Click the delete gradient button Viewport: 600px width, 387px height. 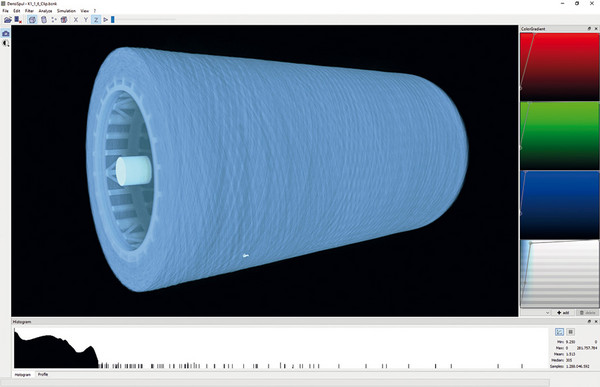click(x=587, y=313)
